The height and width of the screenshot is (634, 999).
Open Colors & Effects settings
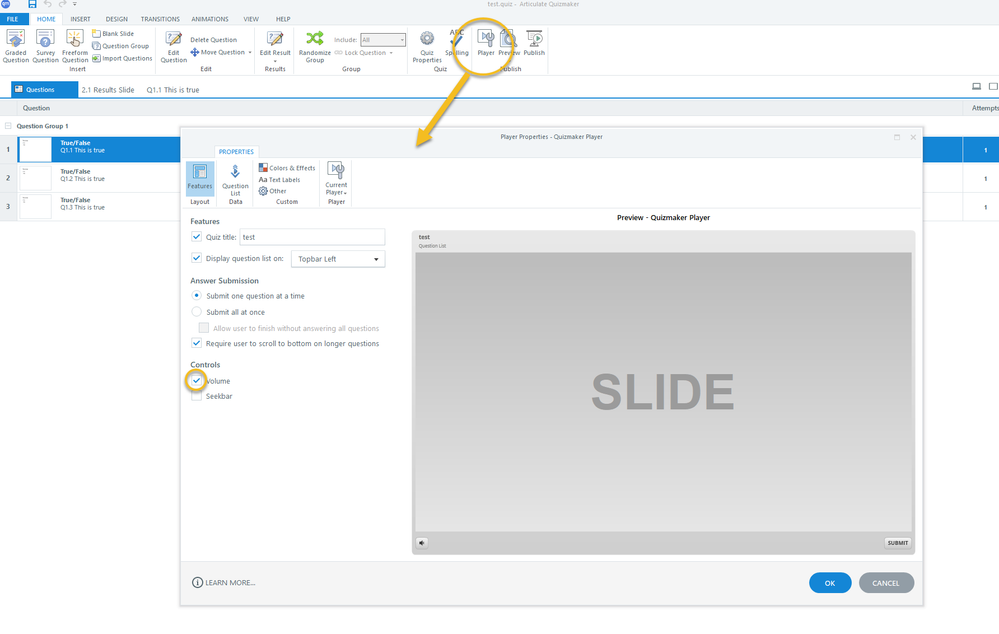tap(287, 168)
